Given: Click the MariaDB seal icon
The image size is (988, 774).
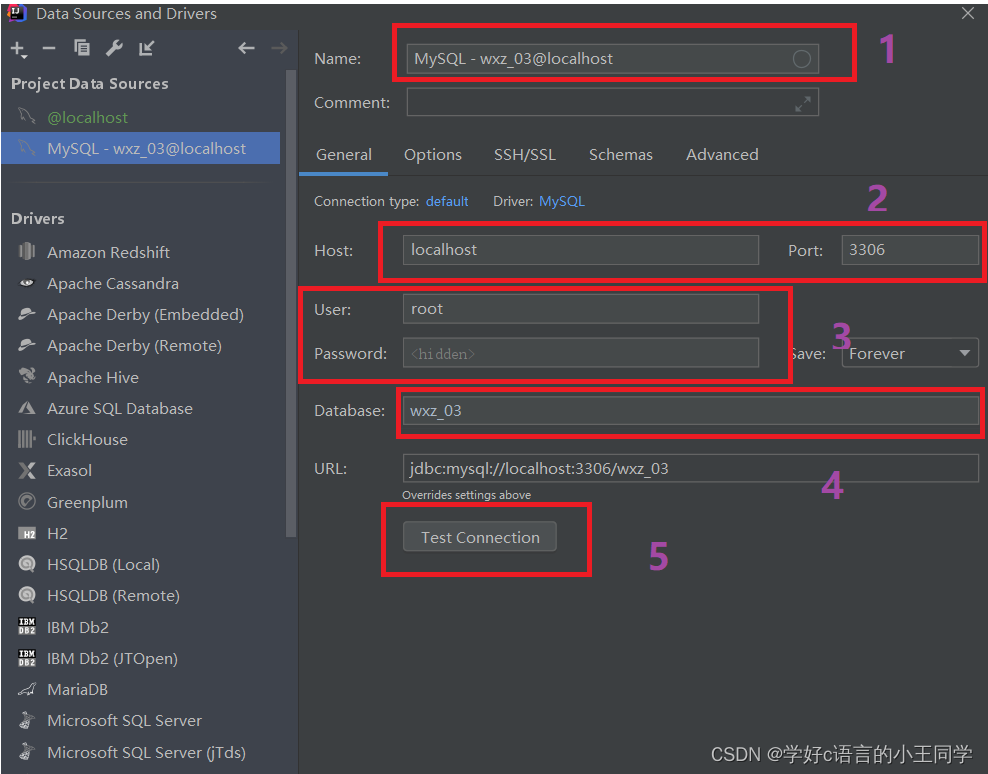Looking at the screenshot, I should coord(26,690).
